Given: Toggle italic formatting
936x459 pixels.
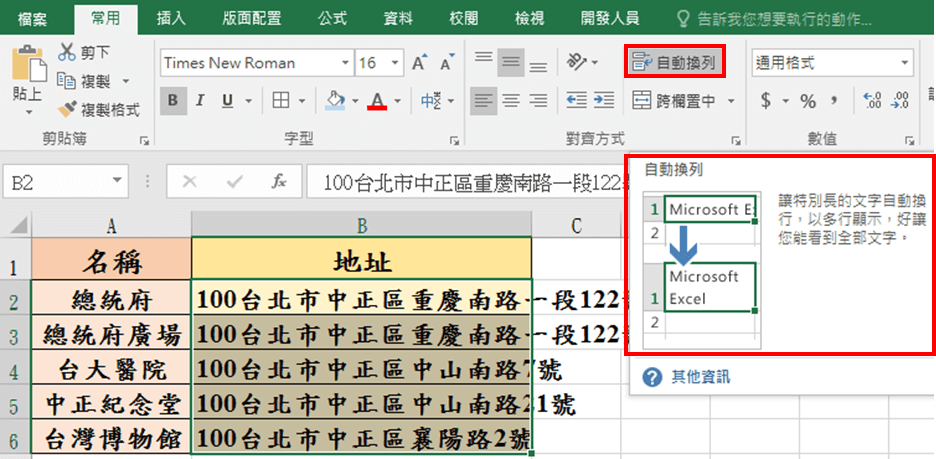Looking at the screenshot, I should [x=199, y=101].
